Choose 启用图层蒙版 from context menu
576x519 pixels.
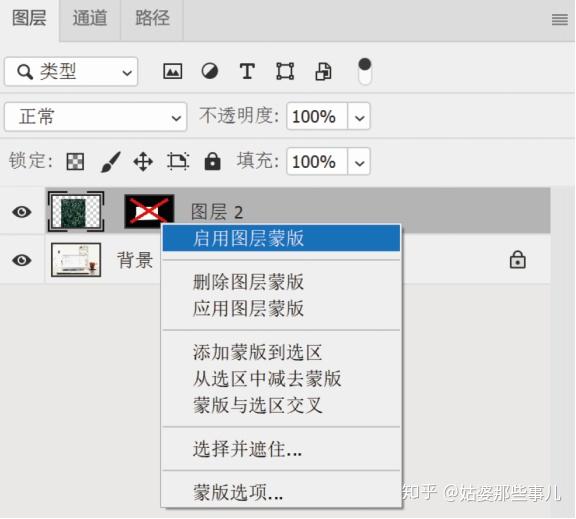point(281,238)
